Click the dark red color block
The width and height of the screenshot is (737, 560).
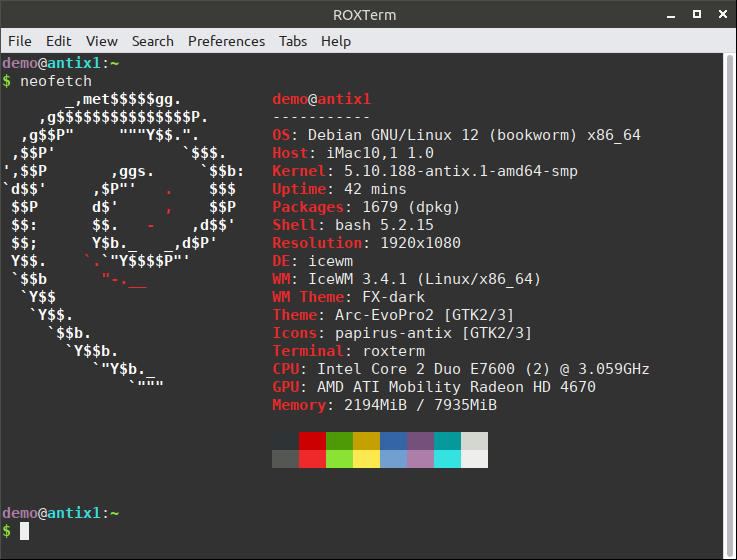coord(312,441)
